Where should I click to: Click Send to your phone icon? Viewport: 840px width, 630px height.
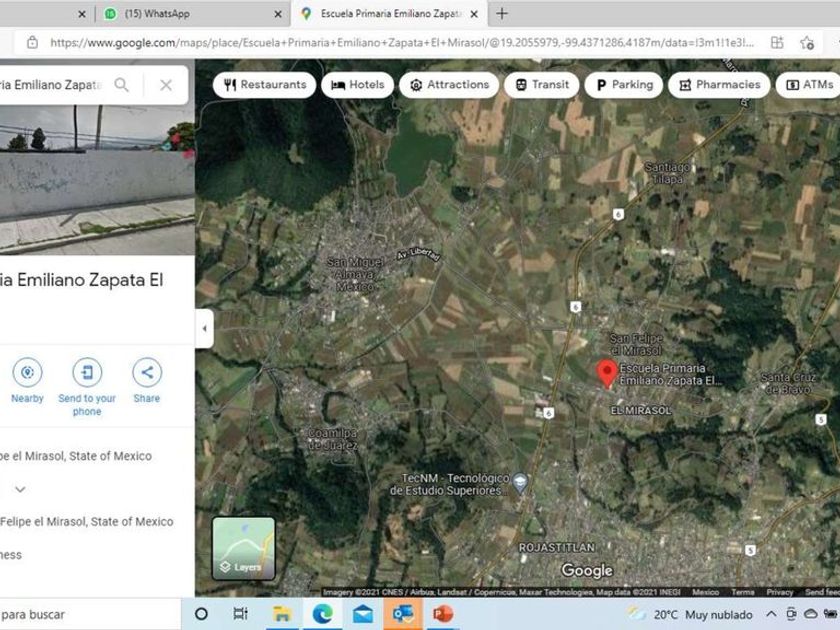[87, 372]
